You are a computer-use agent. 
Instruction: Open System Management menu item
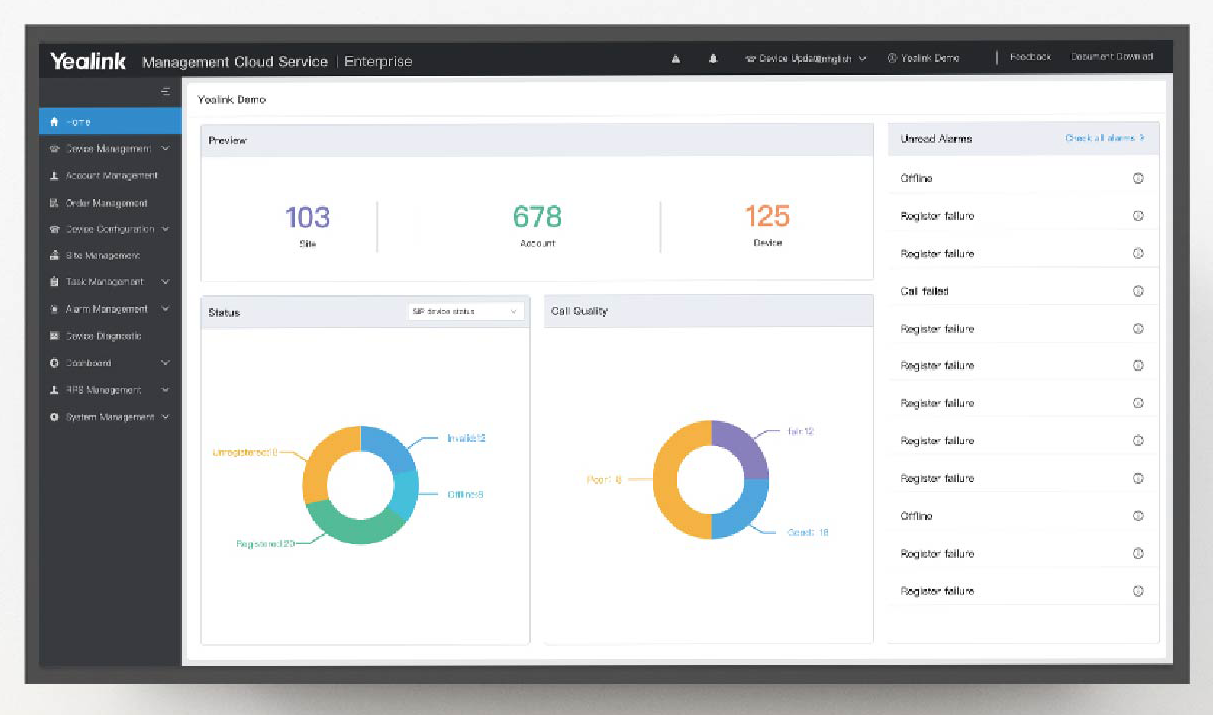coord(110,417)
